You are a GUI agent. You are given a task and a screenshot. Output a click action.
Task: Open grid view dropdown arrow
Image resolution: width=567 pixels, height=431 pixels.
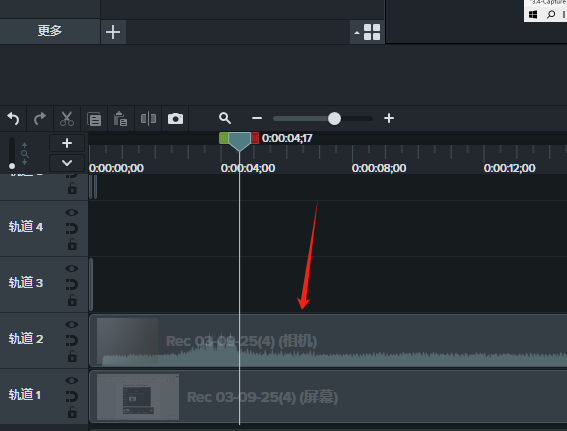[x=357, y=33]
